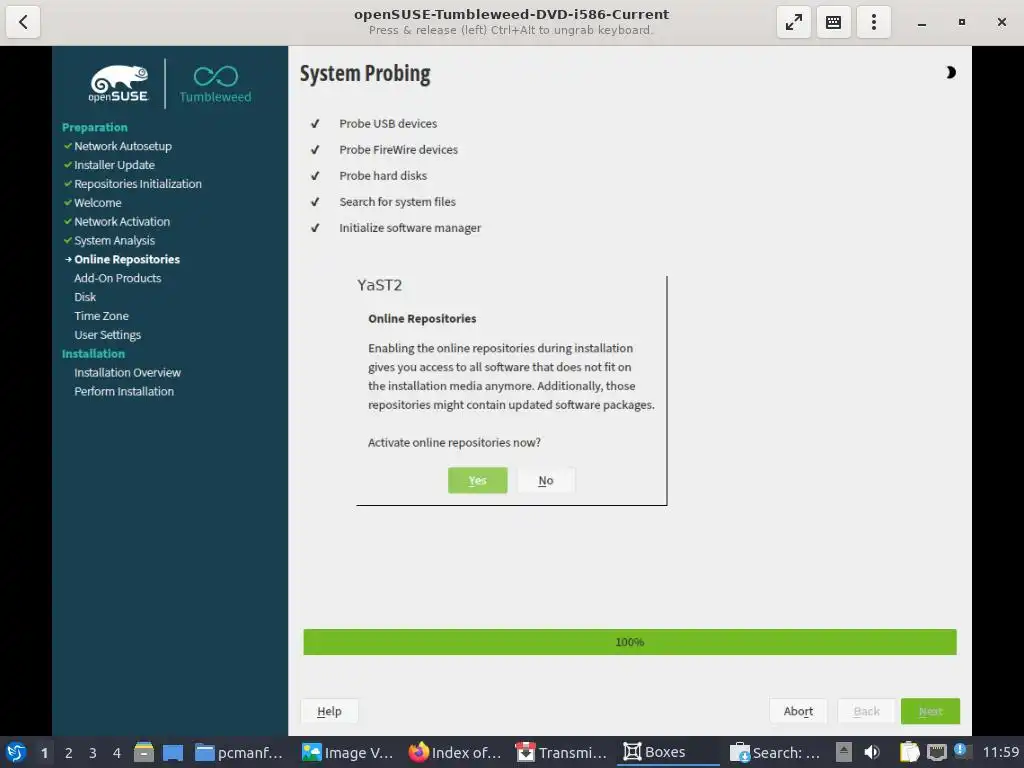Select Installation Overview step in sidebar

[127, 373]
